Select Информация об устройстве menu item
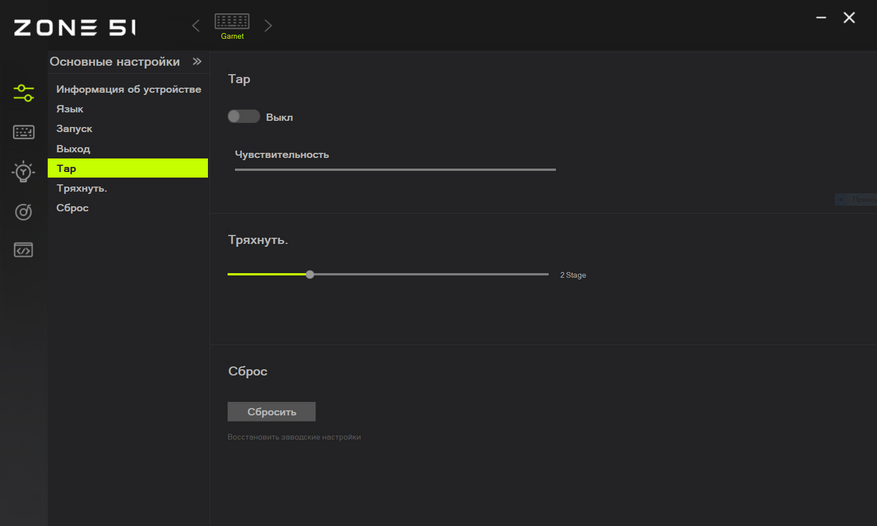 coord(128,90)
